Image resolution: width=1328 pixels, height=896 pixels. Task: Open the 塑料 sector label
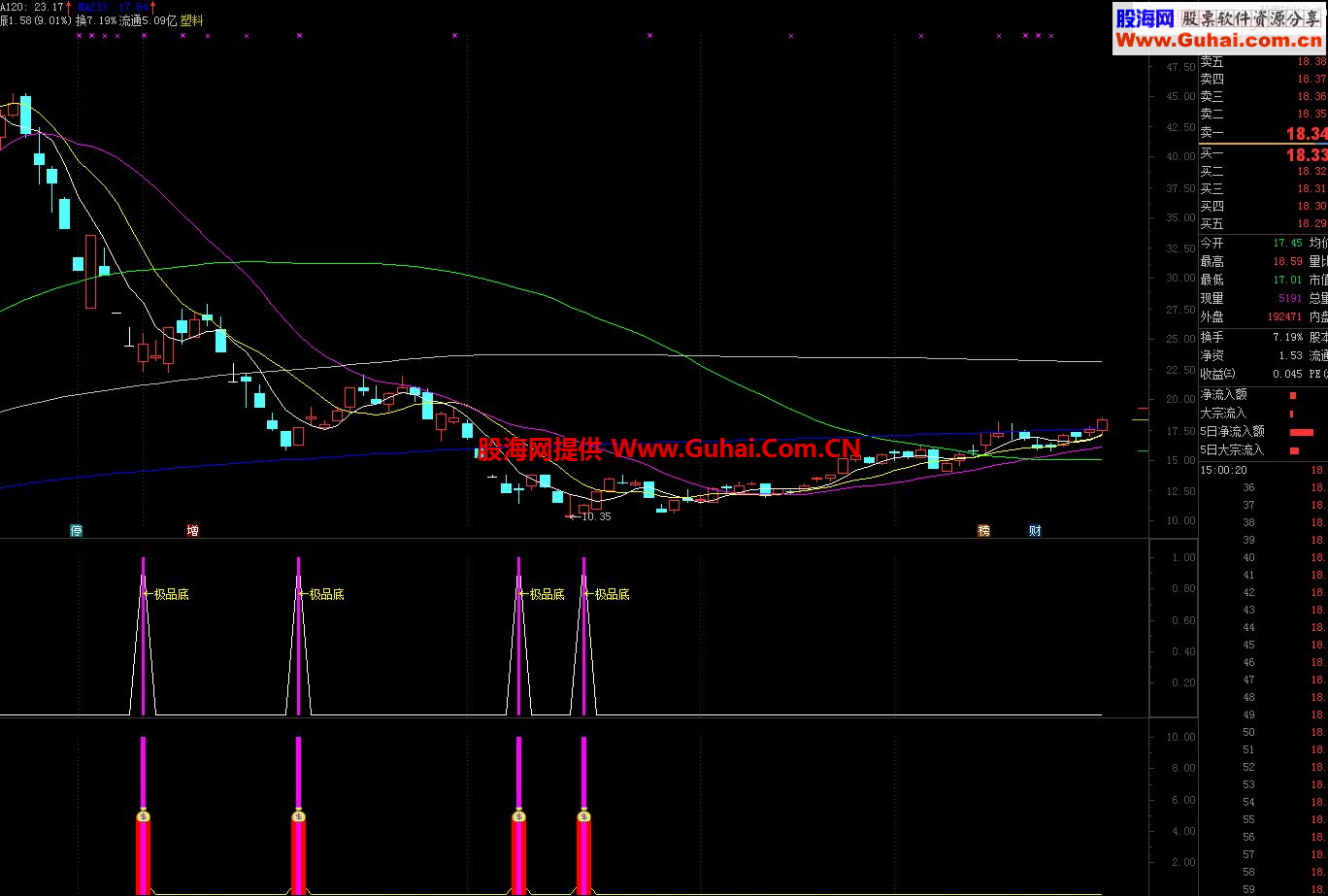coord(192,19)
